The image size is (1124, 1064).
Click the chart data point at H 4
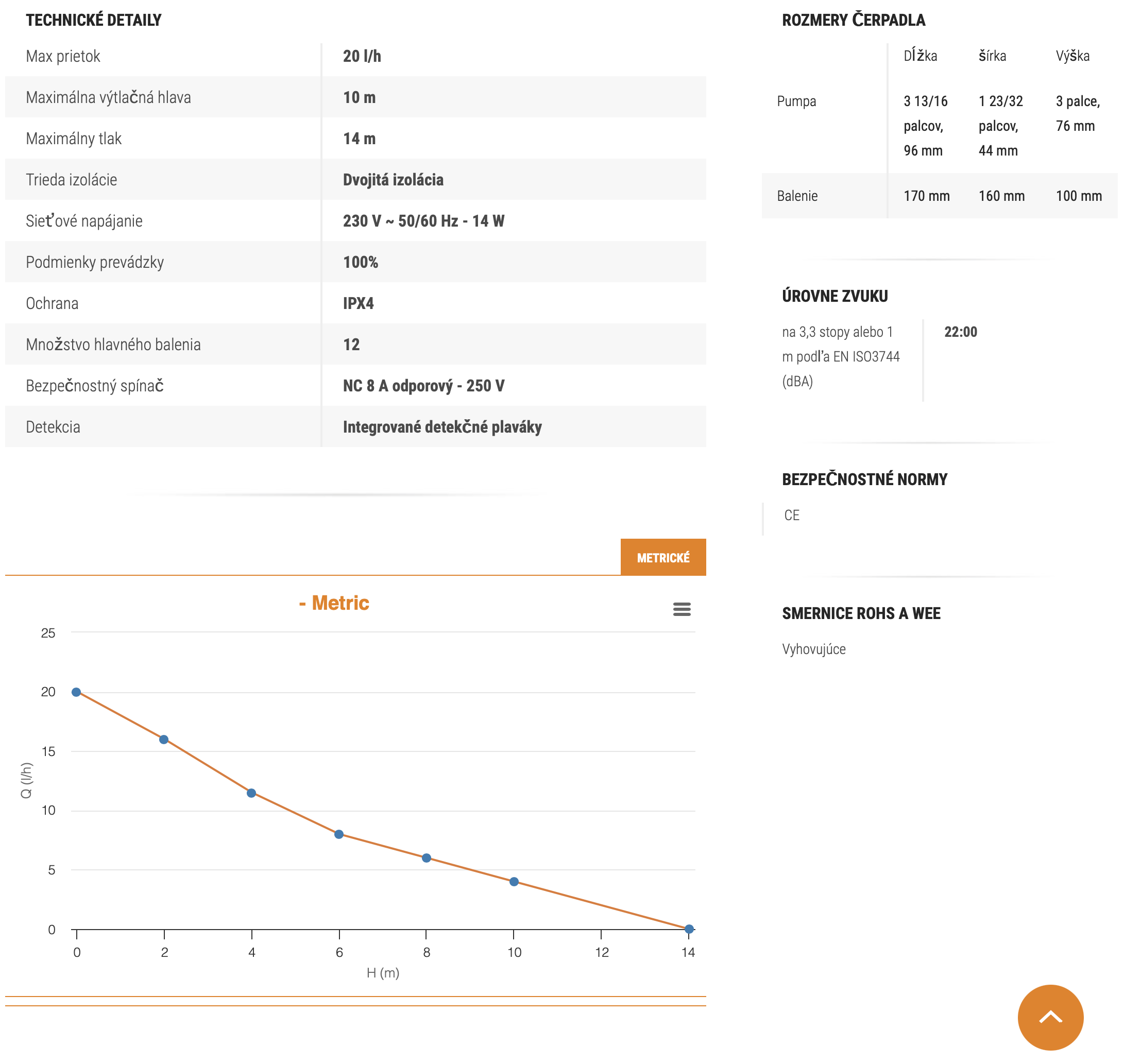click(x=251, y=793)
